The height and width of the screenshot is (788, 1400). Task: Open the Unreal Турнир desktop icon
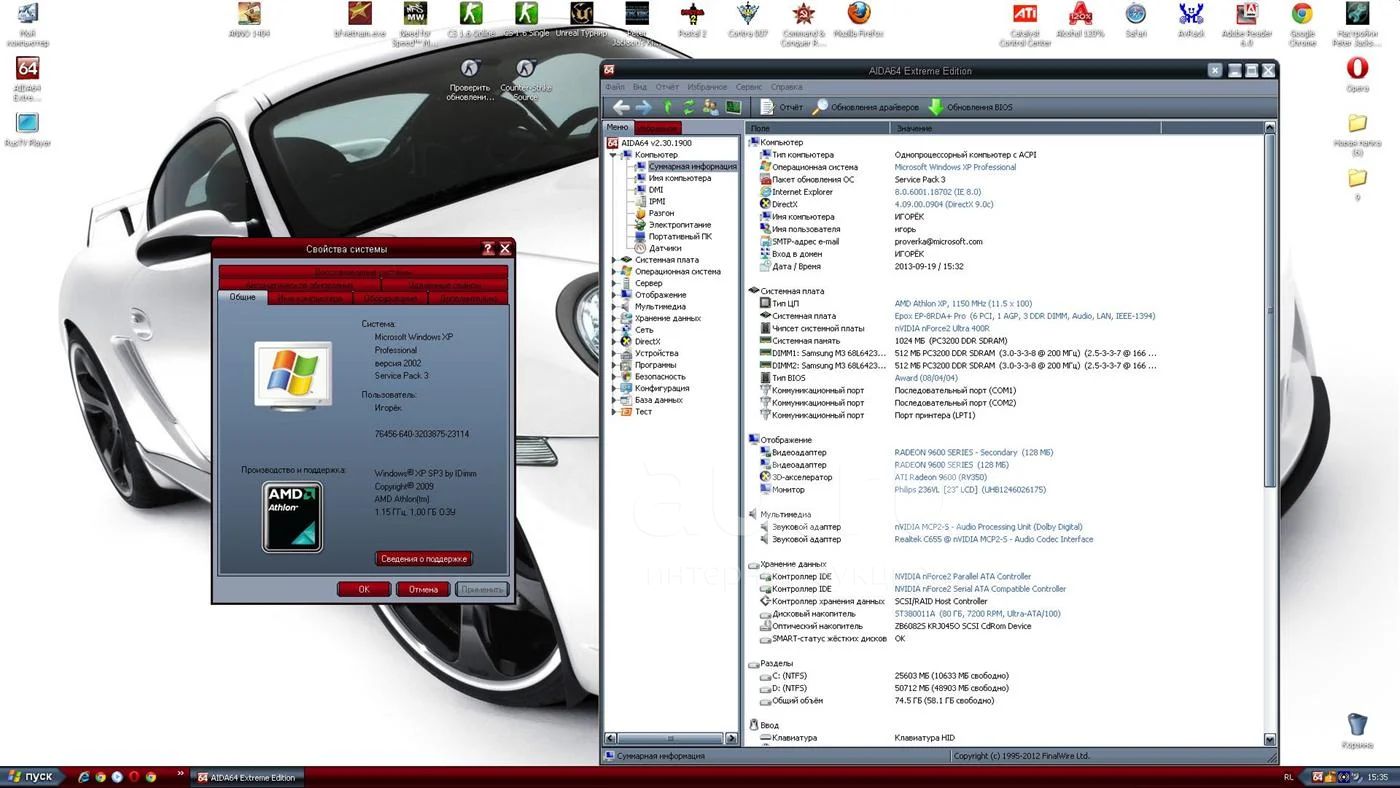click(x=580, y=20)
